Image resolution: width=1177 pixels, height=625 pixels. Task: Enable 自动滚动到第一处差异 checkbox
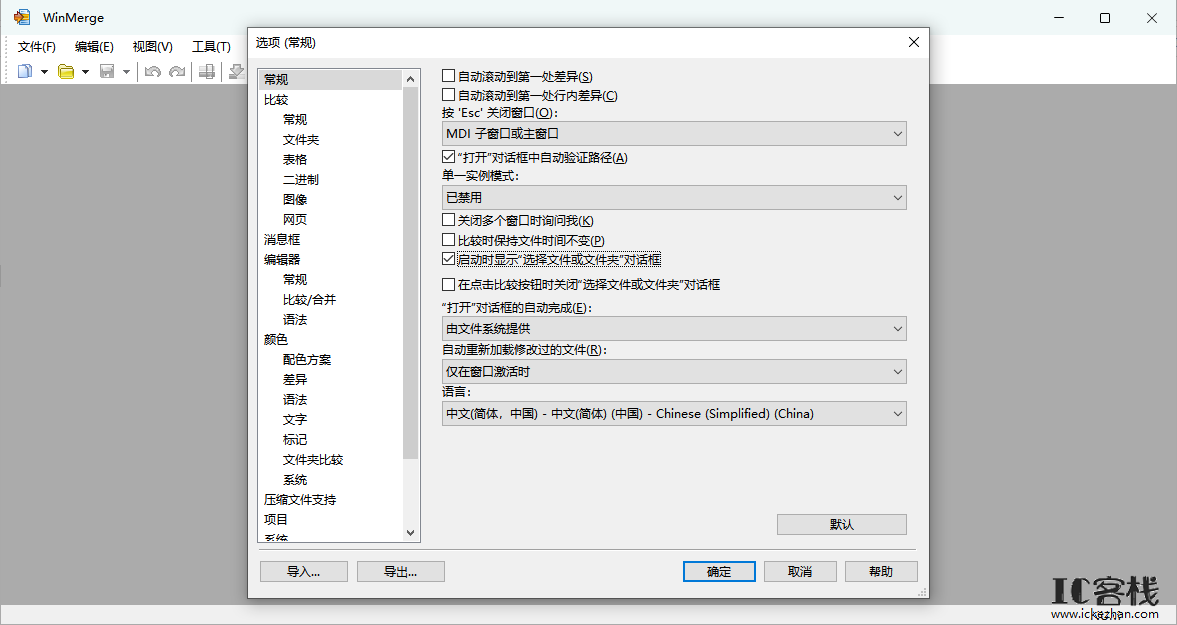tap(448, 76)
